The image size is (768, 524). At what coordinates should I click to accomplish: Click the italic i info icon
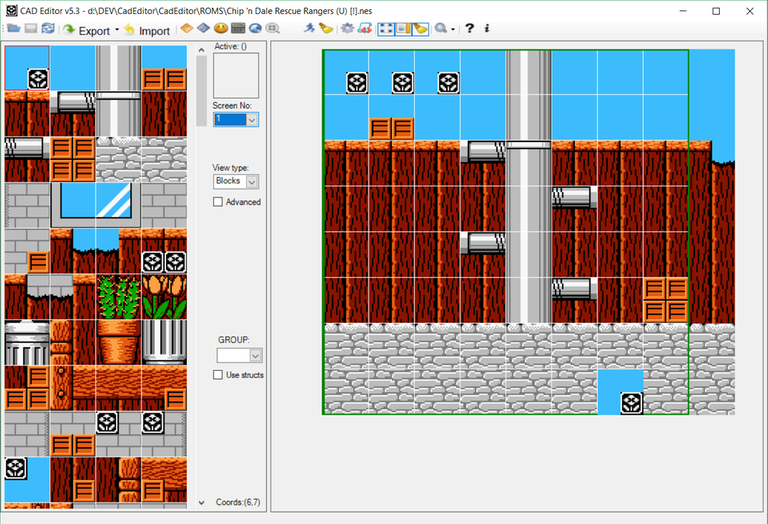tap(486, 30)
